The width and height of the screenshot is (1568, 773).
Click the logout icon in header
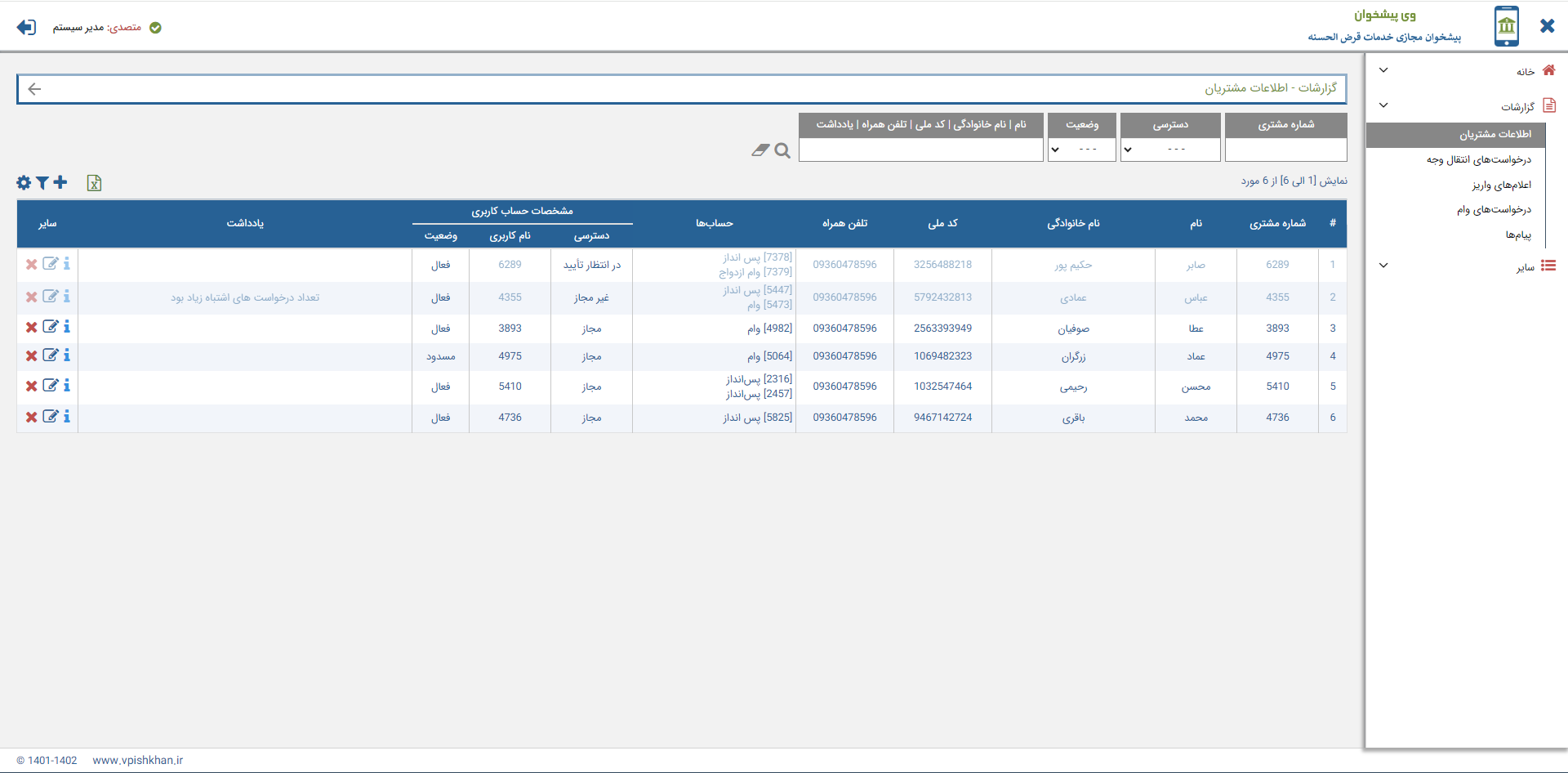pyautogui.click(x=26, y=27)
